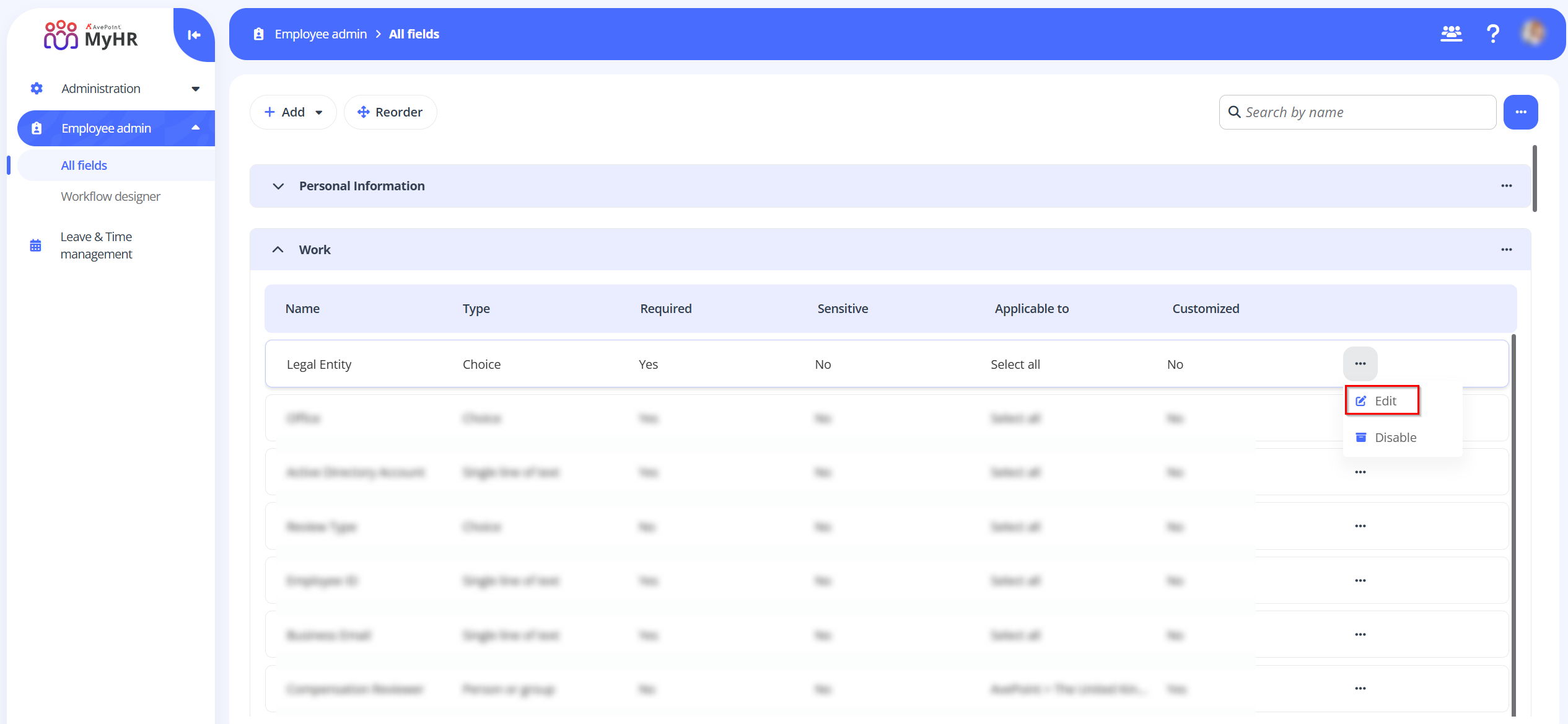Open Leave & Time management

pos(96,245)
